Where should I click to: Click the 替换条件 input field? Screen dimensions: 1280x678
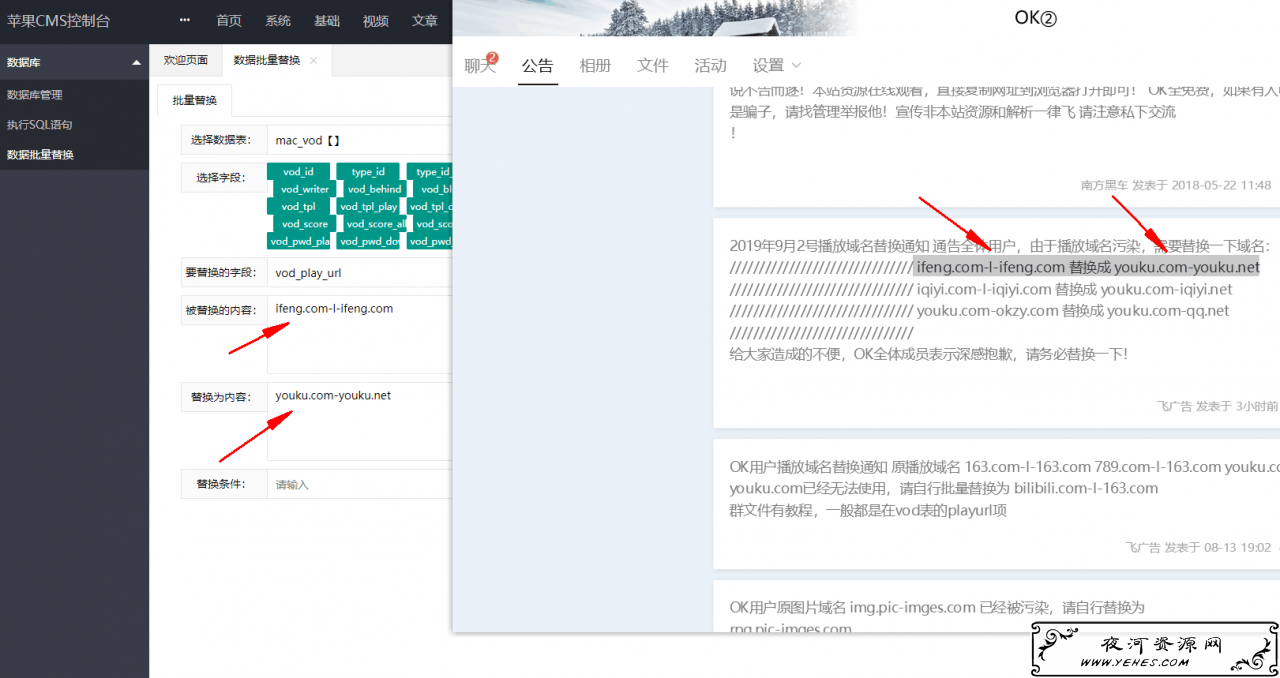tap(360, 484)
